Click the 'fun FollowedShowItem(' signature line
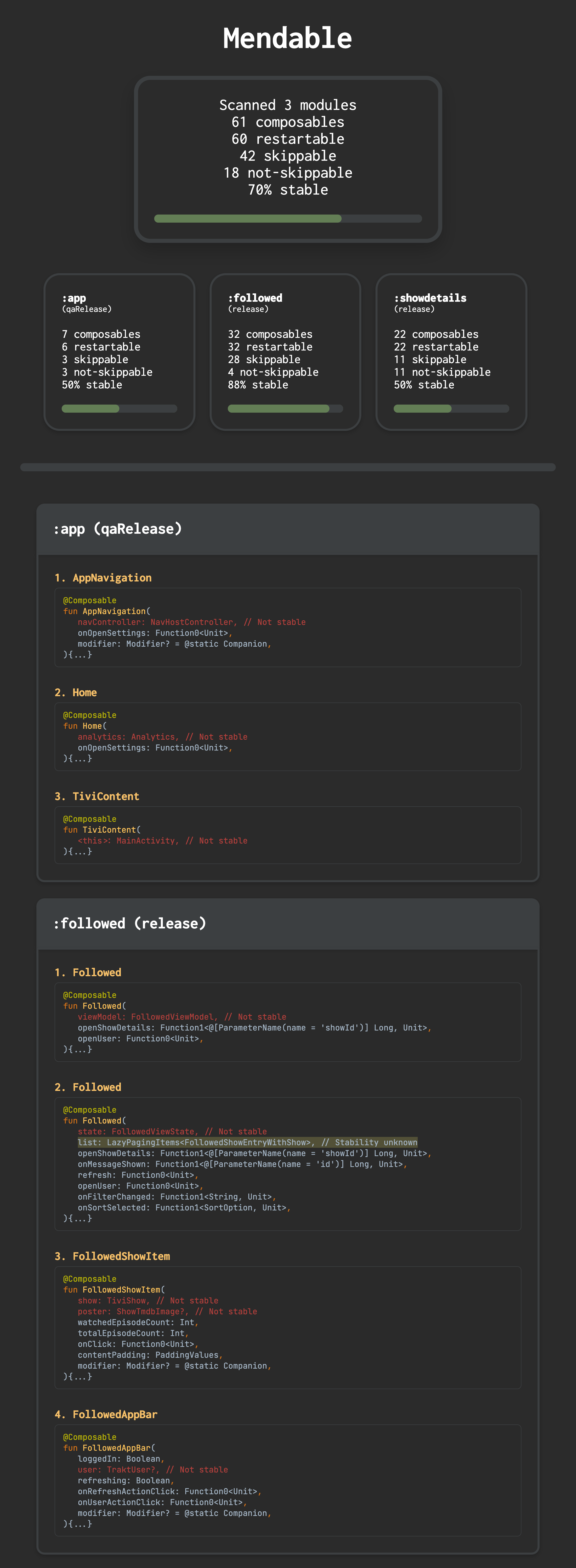The width and height of the screenshot is (576, 1568). coord(114,1290)
